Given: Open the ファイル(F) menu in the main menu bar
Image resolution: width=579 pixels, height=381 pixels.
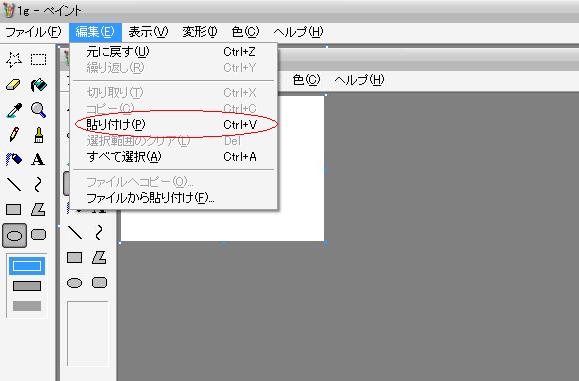Looking at the screenshot, I should tap(33, 32).
